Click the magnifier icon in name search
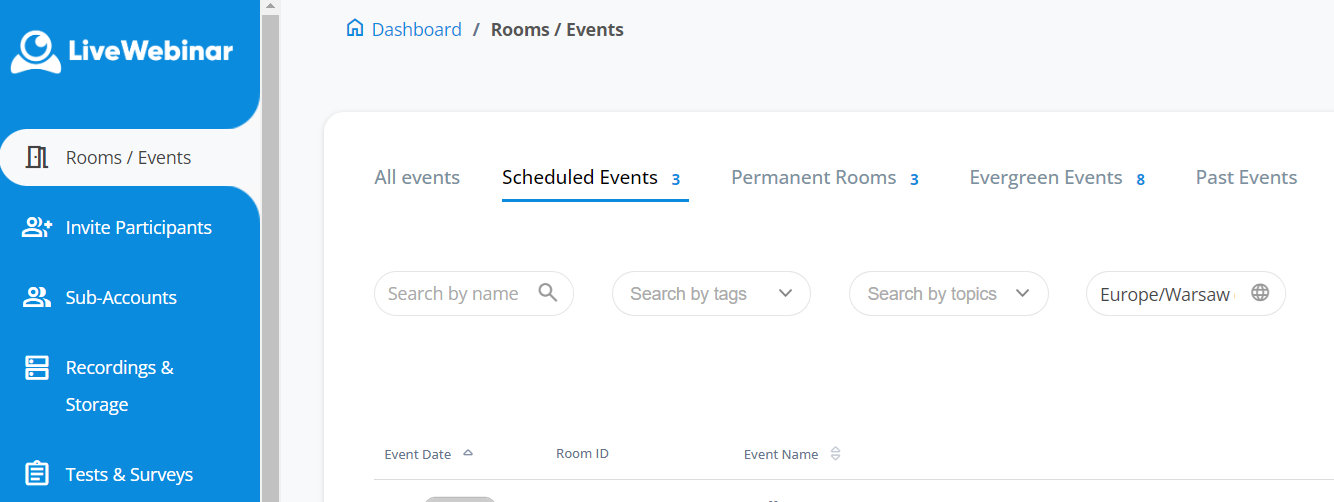The image size is (1334, 502). pos(548,292)
